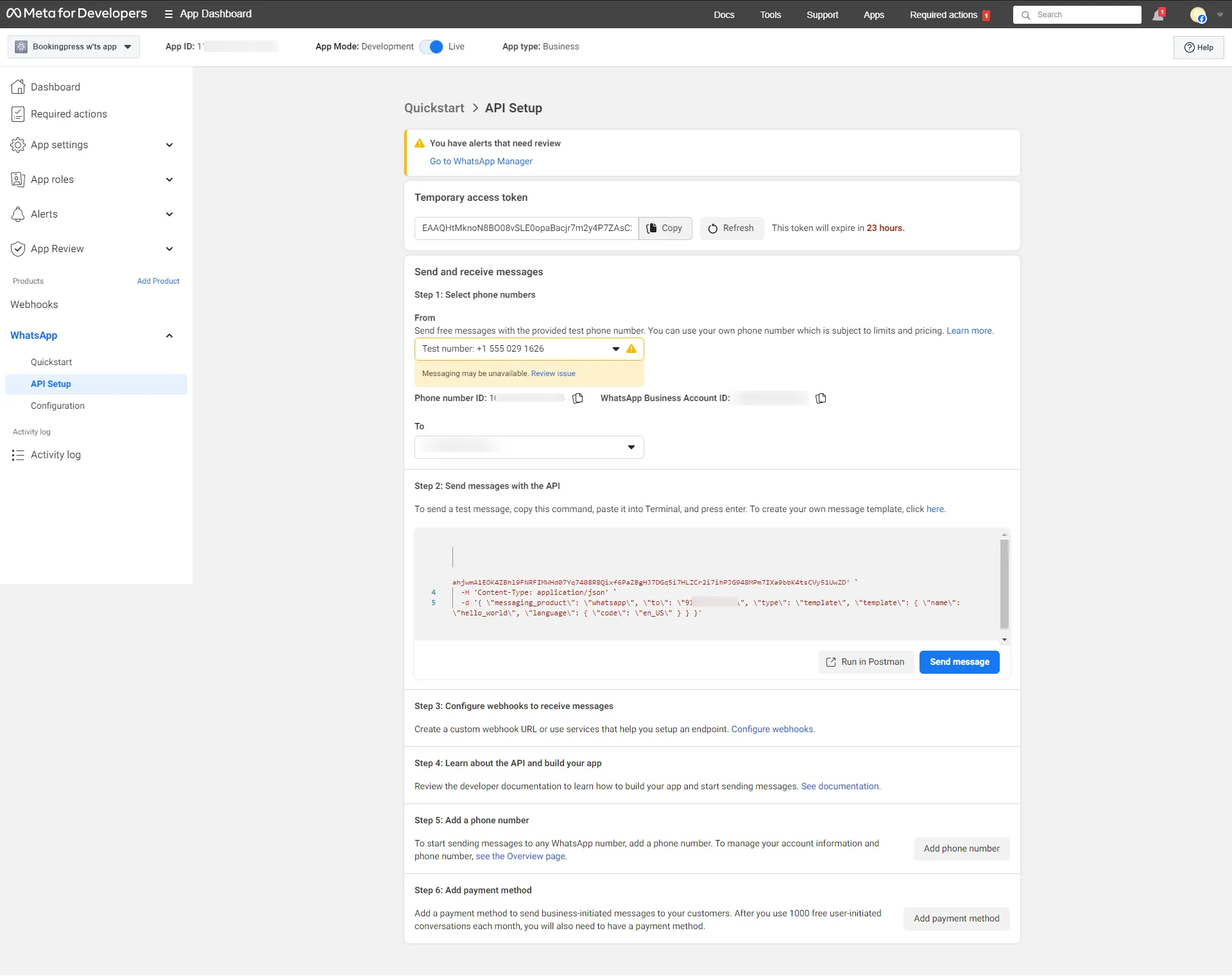Click the Copy token button
This screenshot has width=1232, height=976.
click(665, 228)
